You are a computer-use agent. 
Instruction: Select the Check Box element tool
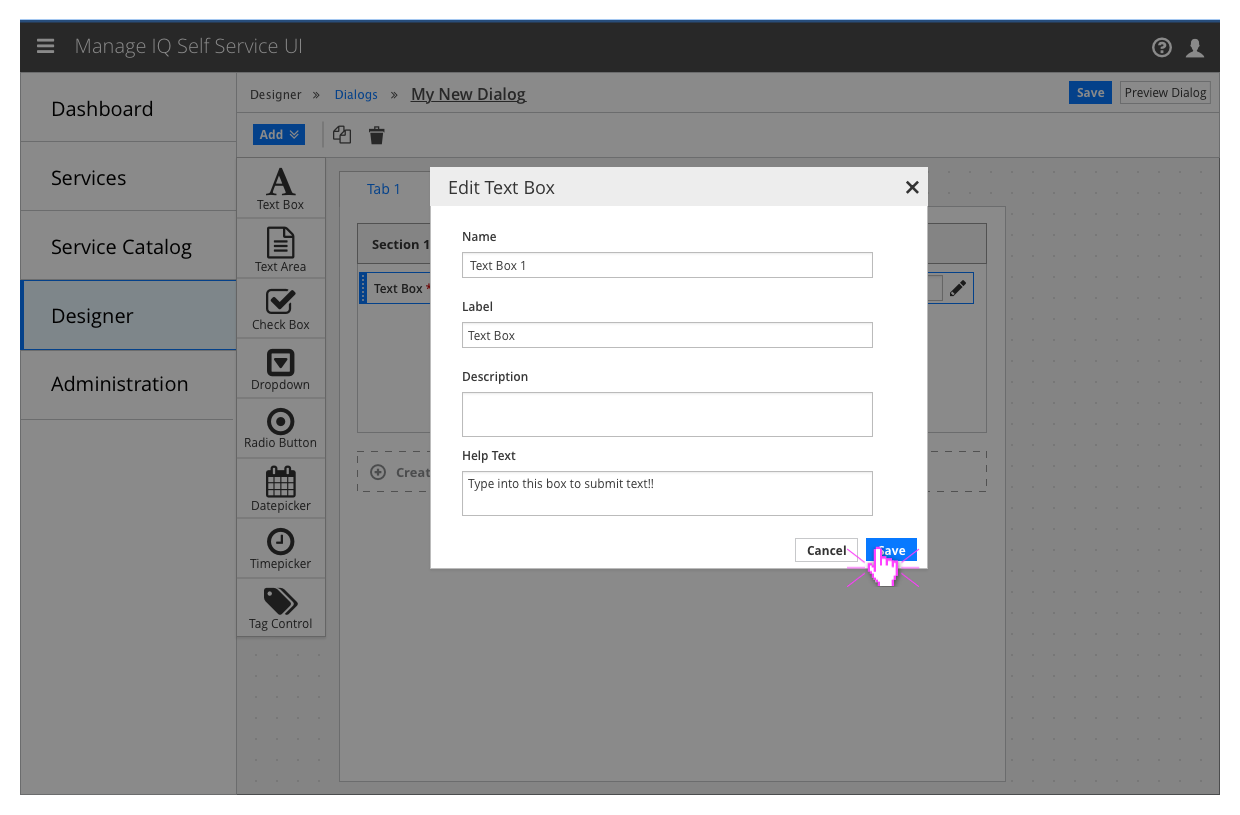coord(280,307)
